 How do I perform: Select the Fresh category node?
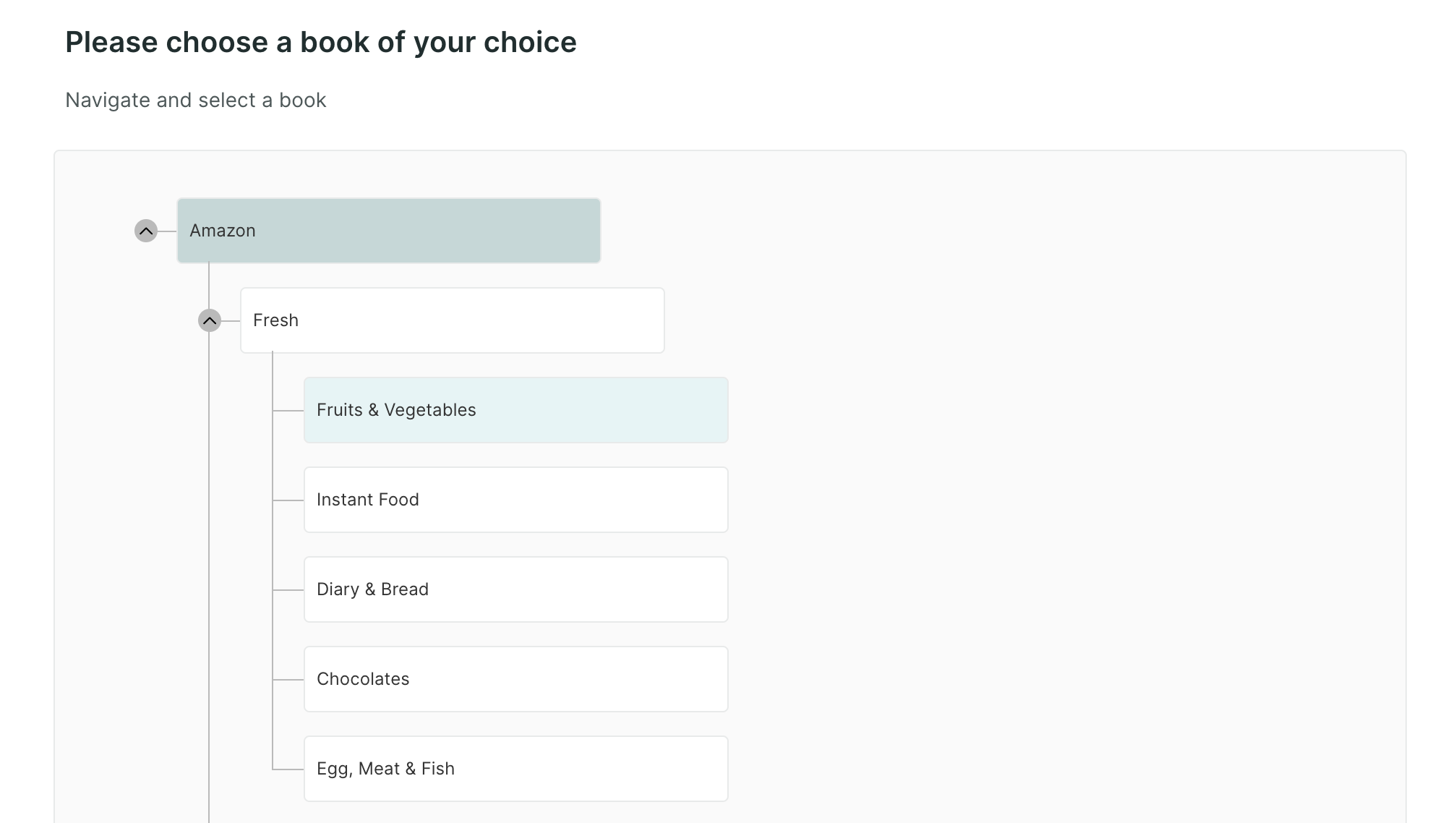[x=453, y=320]
